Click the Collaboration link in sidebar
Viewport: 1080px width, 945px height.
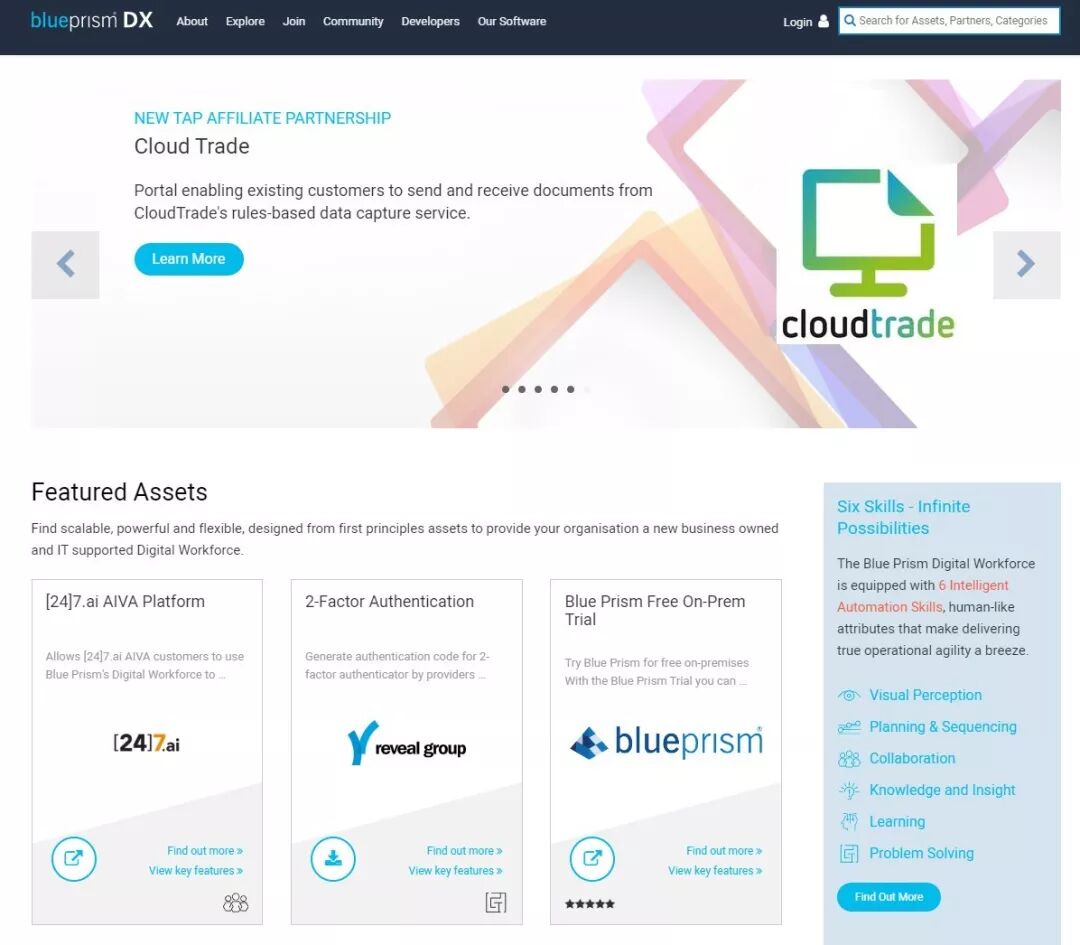tap(913, 758)
